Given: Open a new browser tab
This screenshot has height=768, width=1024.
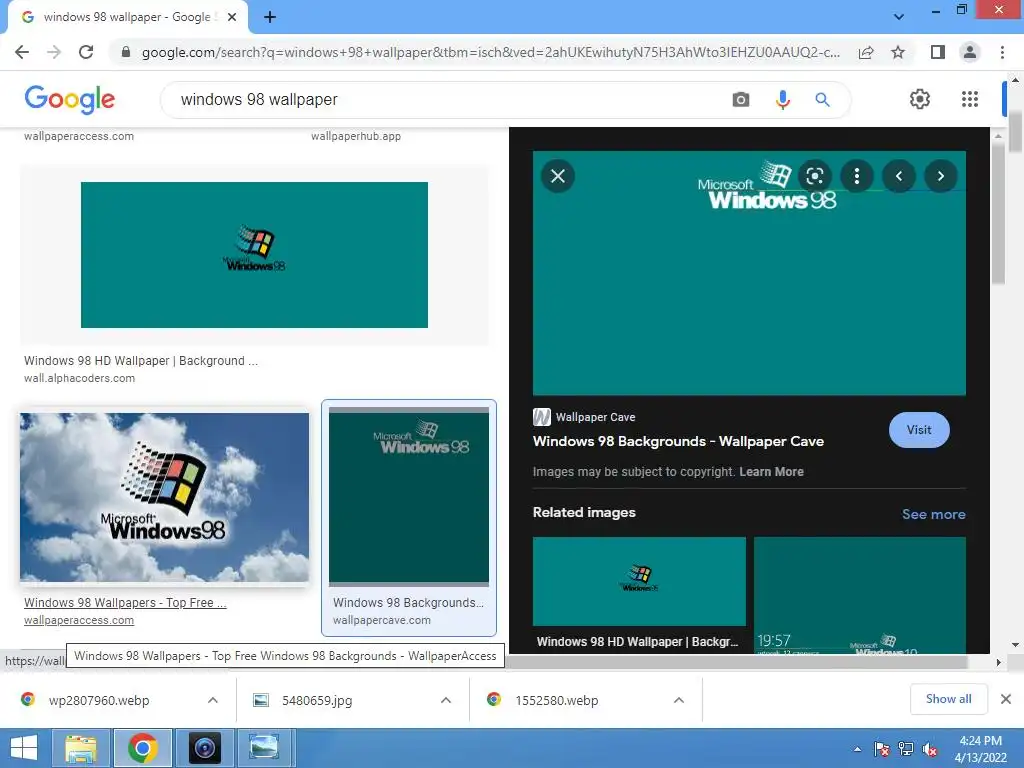Looking at the screenshot, I should [x=270, y=17].
